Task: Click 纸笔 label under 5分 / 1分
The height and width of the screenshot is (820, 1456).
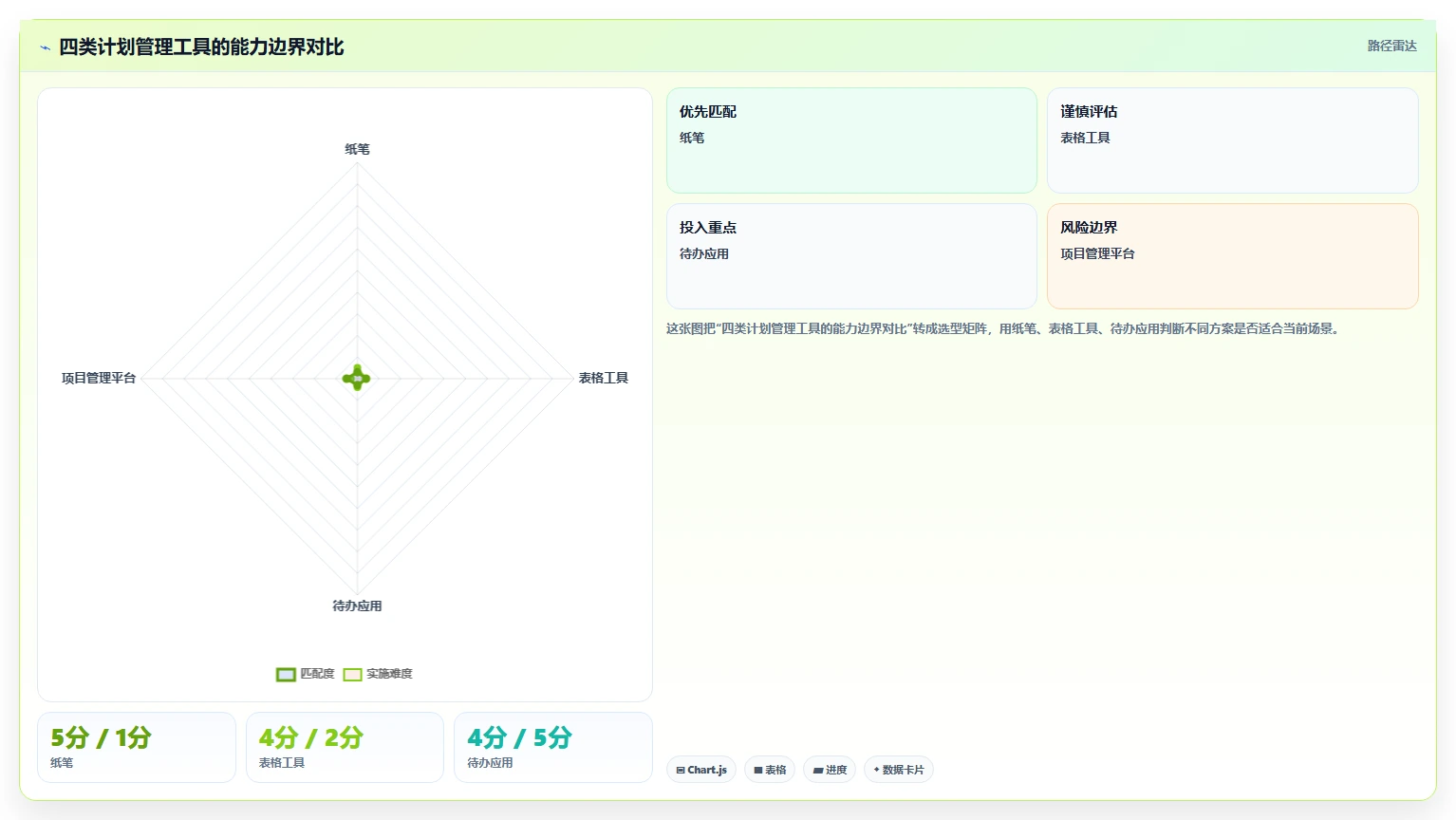Action: point(62,763)
